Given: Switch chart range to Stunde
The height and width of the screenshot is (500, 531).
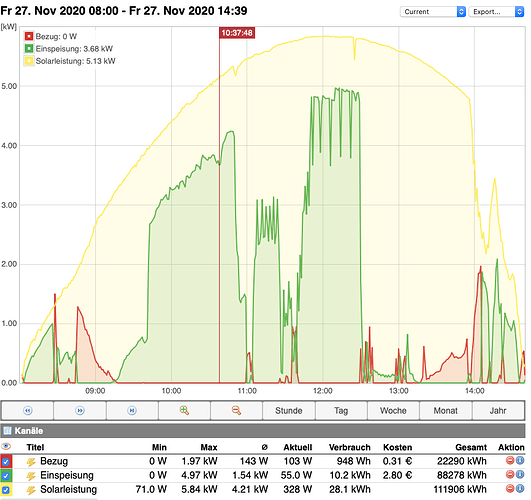Looking at the screenshot, I should [x=289, y=411].
